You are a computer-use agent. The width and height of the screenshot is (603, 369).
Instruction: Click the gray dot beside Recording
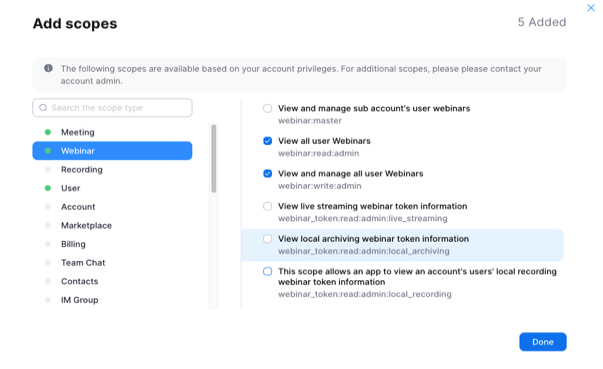48,170
